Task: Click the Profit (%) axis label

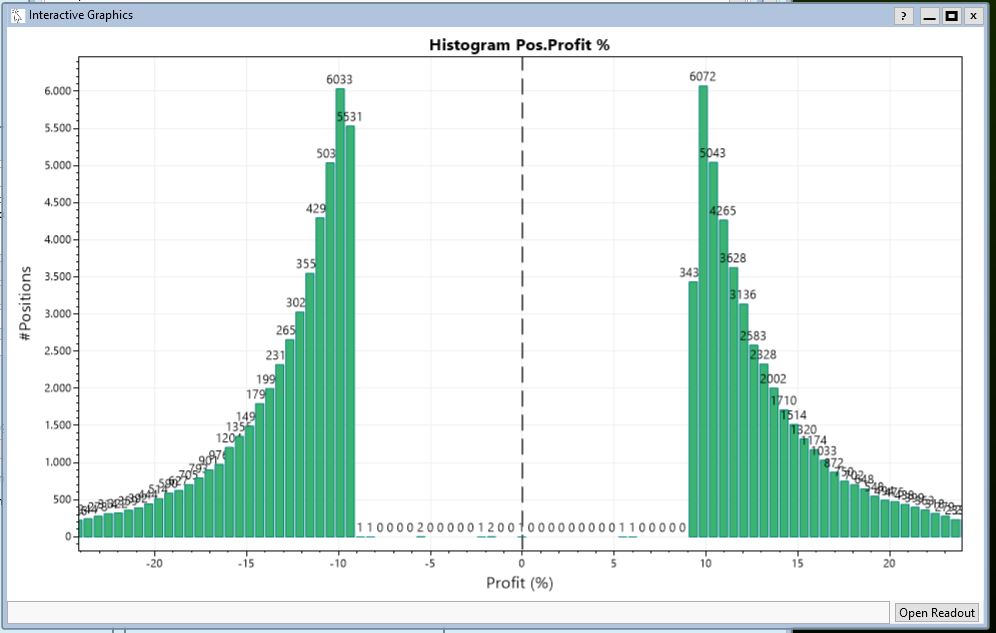Action: [519, 583]
